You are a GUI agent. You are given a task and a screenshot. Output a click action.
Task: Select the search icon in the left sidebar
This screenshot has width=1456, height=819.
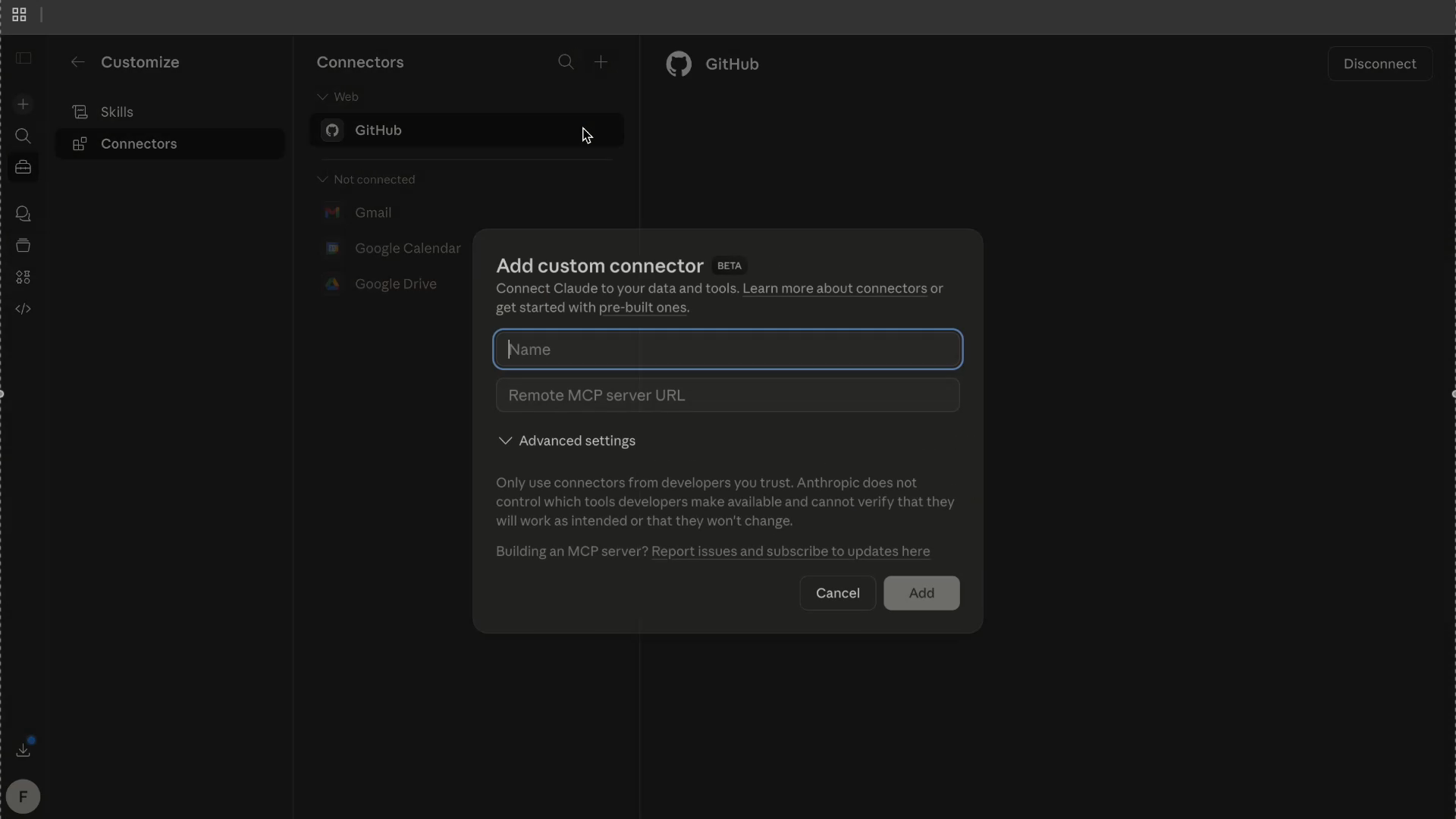coord(24,136)
